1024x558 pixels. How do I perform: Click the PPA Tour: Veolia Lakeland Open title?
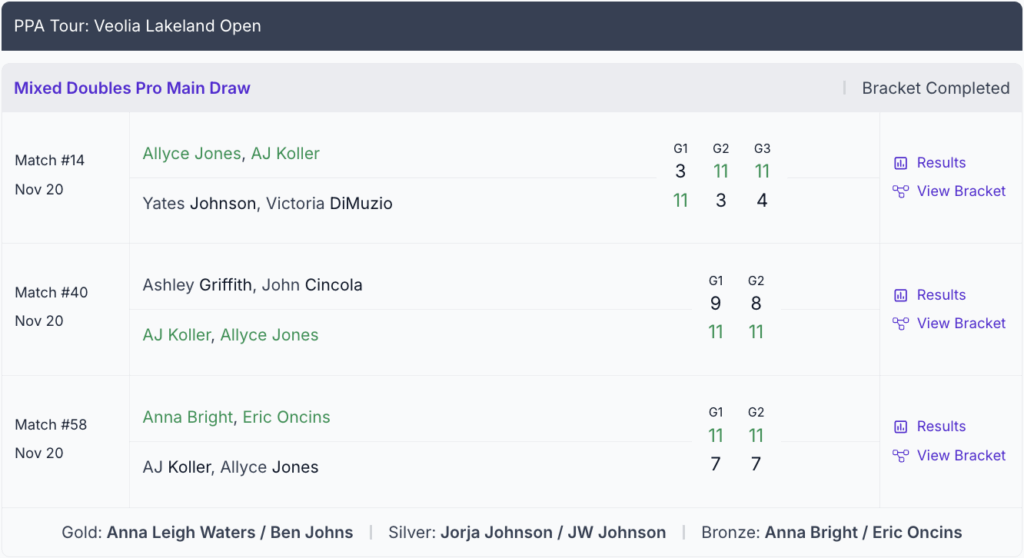pyautogui.click(x=137, y=26)
